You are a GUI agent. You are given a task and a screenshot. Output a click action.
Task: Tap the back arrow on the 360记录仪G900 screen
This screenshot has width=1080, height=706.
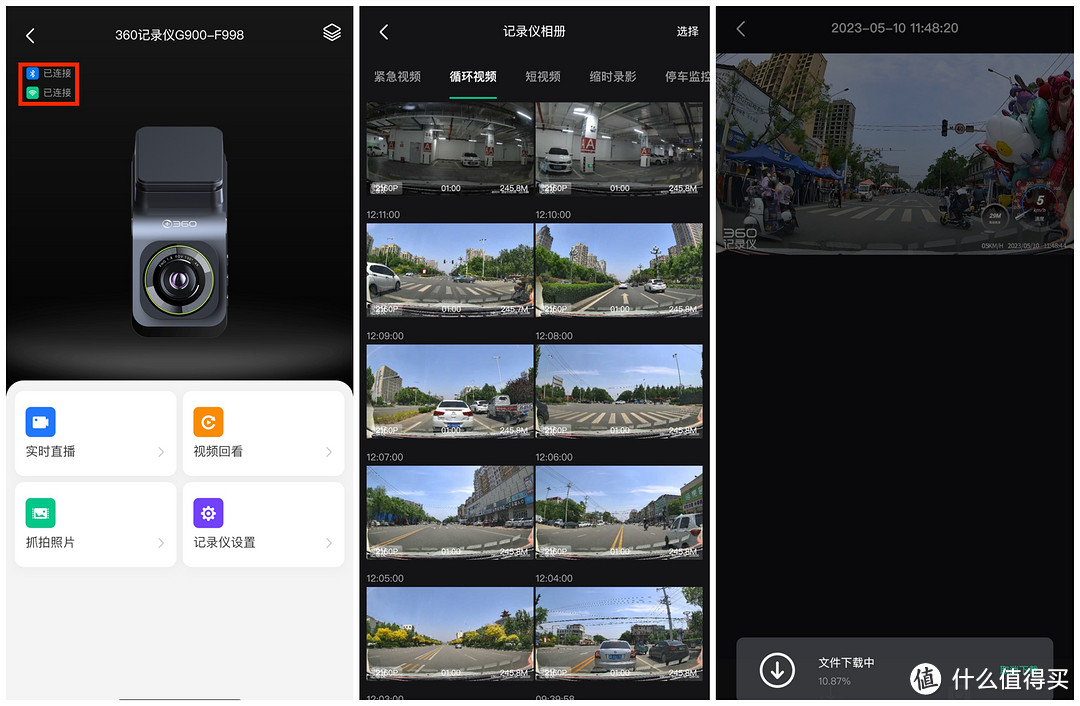pyautogui.click(x=30, y=36)
